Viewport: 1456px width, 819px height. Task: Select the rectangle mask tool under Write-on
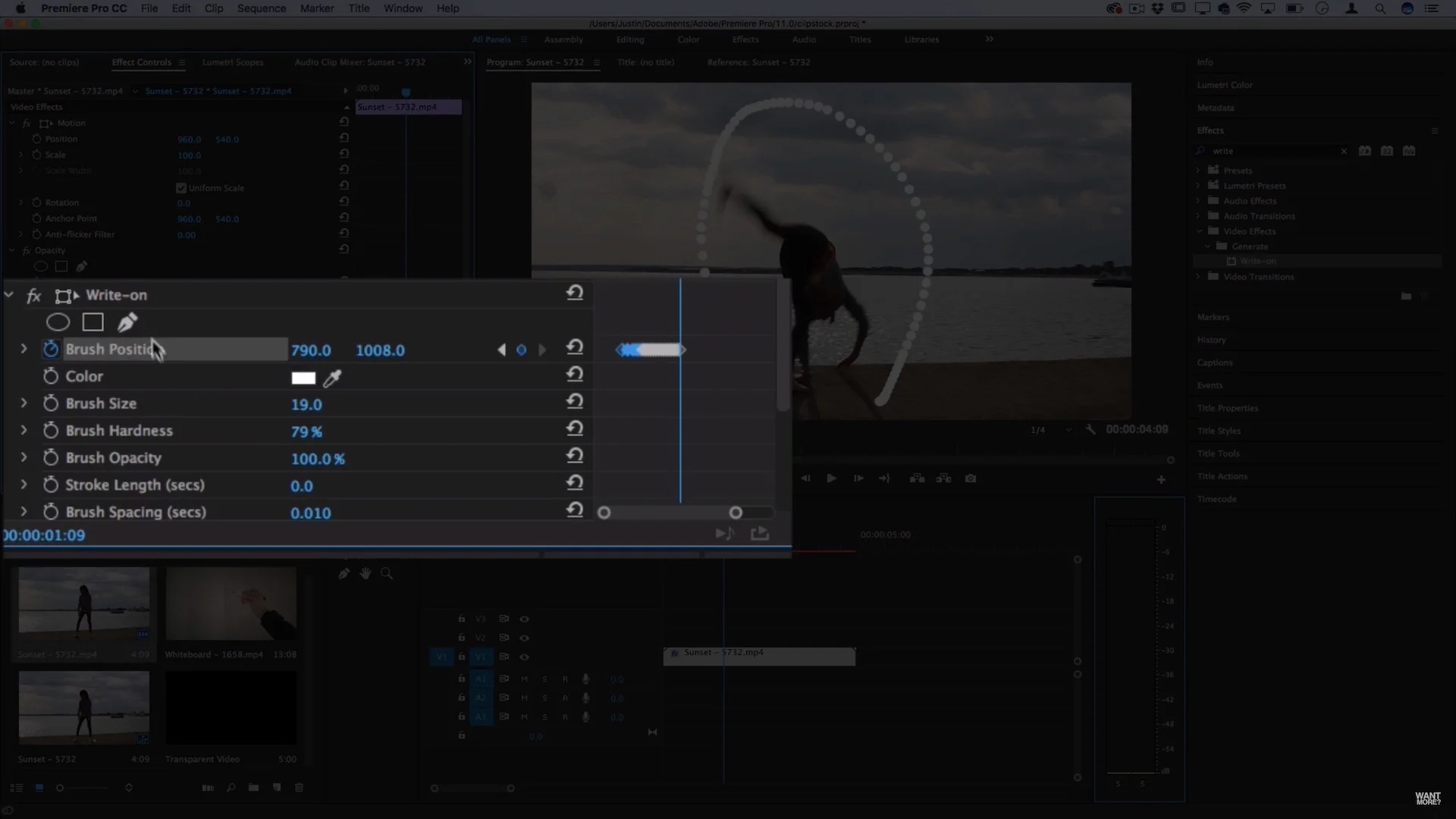tap(93, 322)
